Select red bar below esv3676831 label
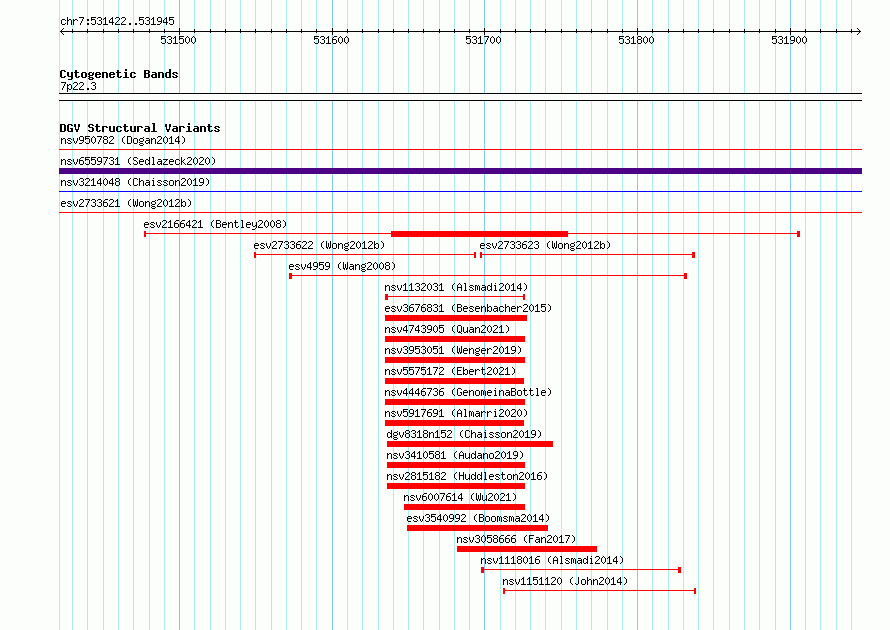The image size is (890, 630). (x=456, y=318)
